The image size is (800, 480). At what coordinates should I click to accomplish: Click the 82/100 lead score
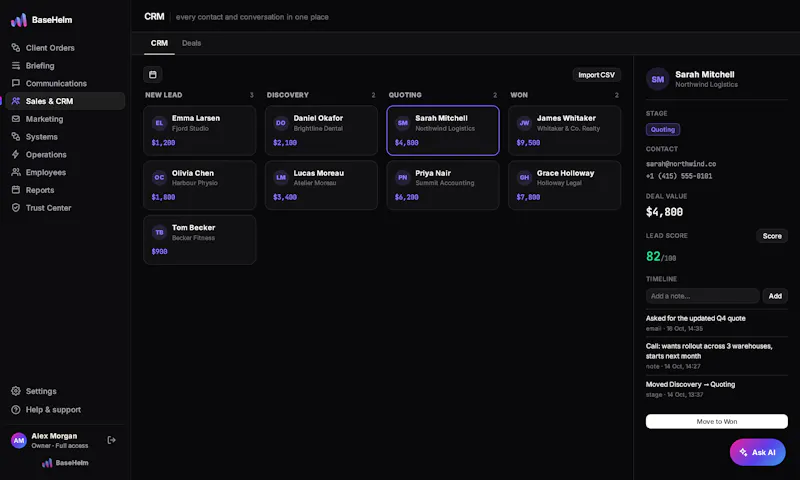661,257
